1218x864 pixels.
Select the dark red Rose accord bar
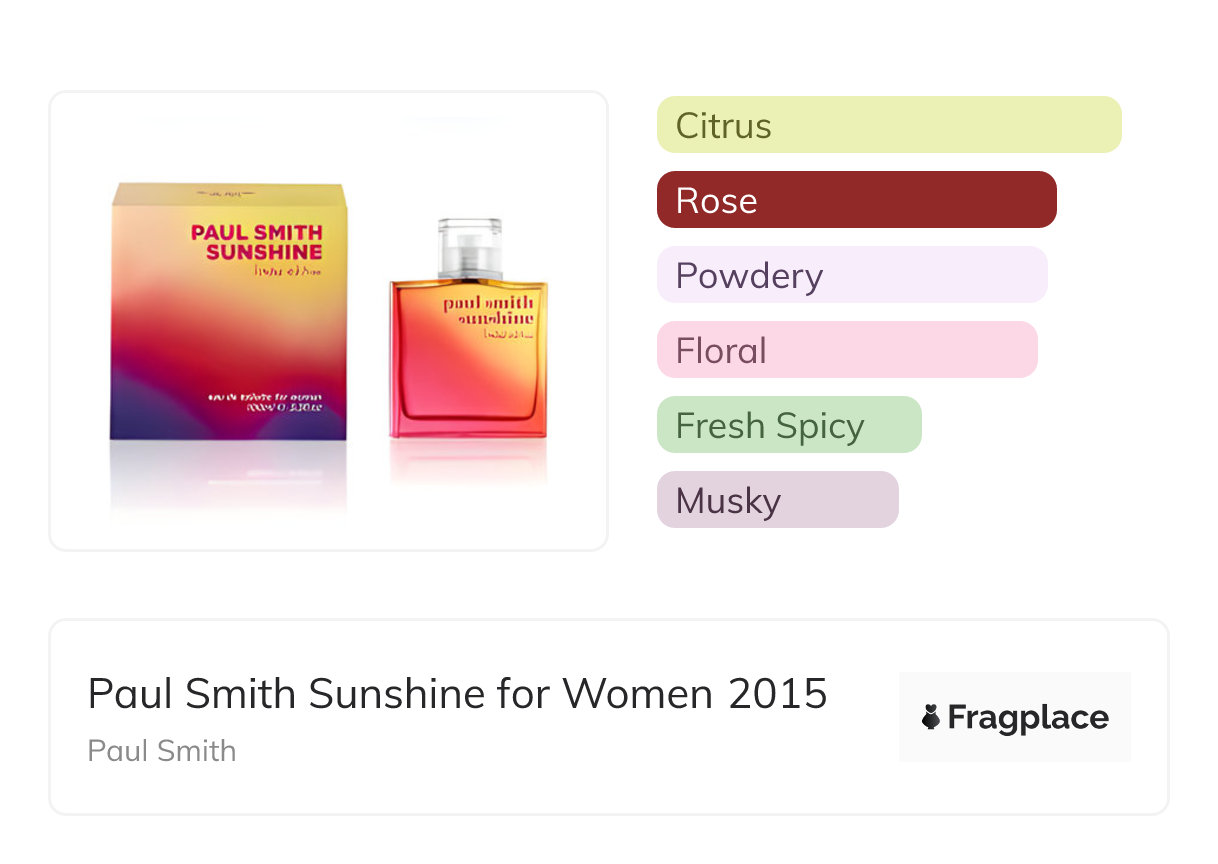point(856,200)
